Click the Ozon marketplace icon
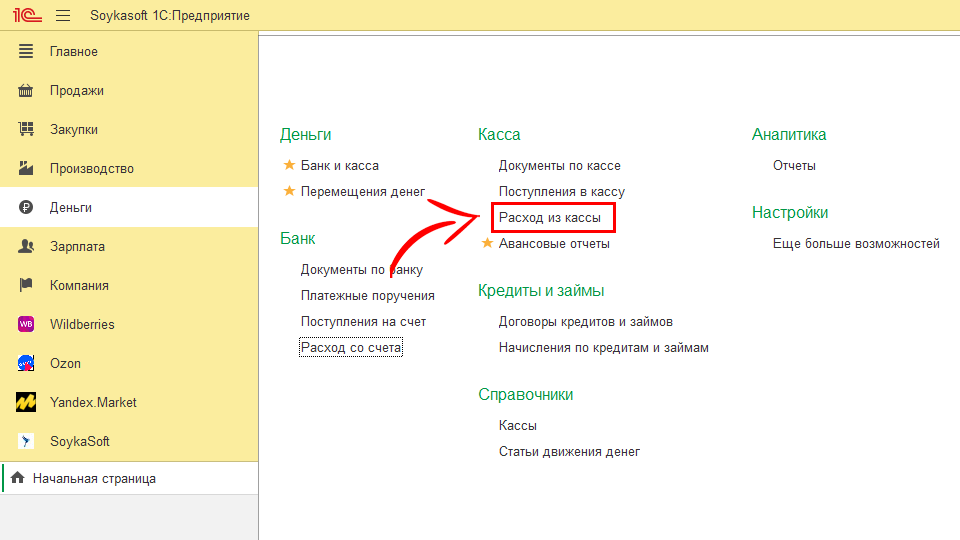The width and height of the screenshot is (960, 540). 27,363
